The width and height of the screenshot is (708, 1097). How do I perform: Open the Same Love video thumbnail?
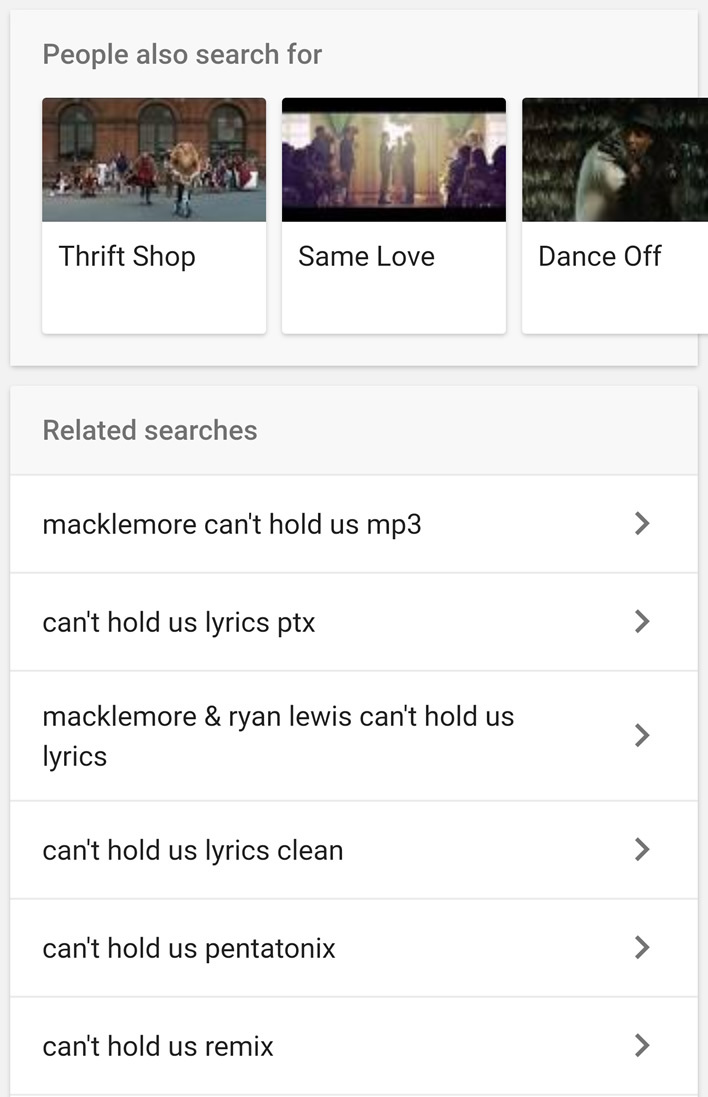[x=394, y=160]
